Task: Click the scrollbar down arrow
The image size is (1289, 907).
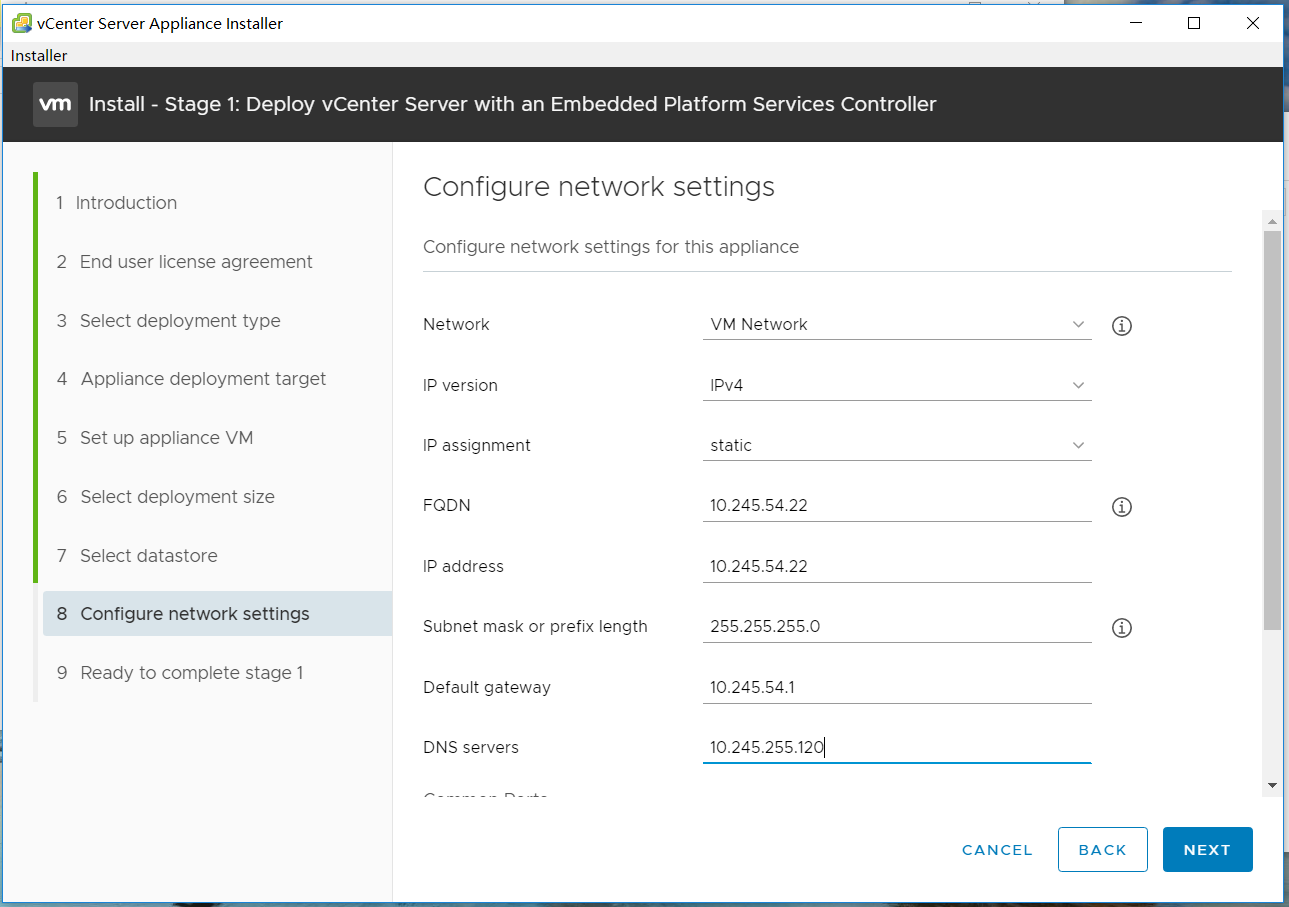Action: click(1272, 786)
